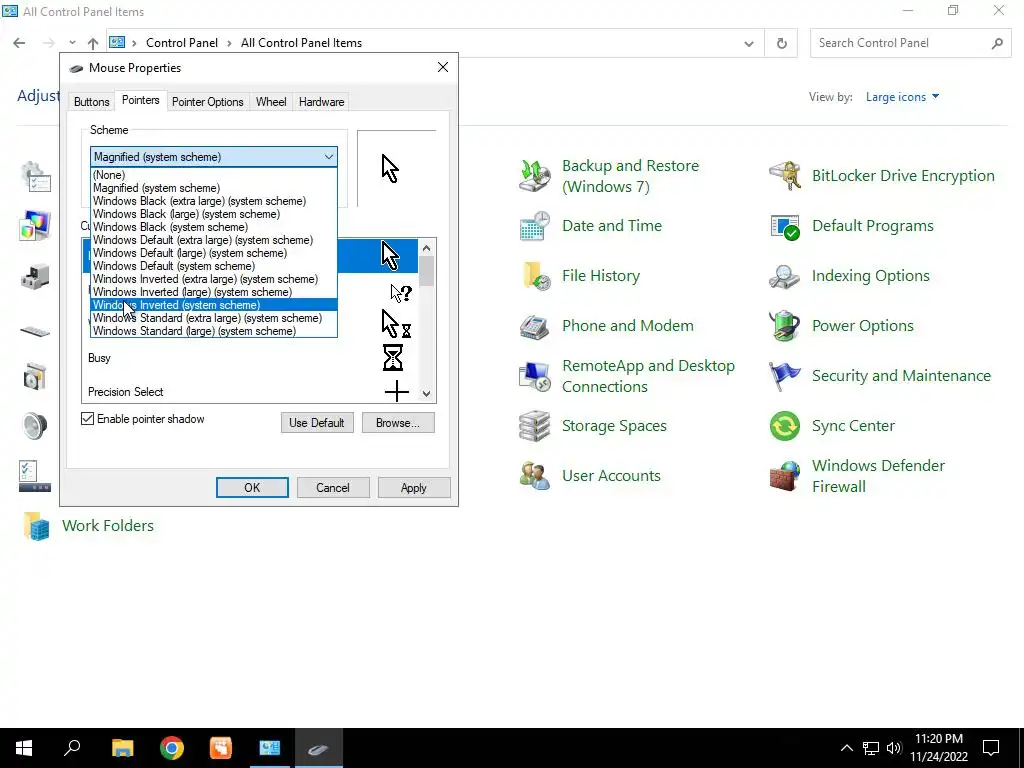Open the Storage Spaces link

[614, 426]
